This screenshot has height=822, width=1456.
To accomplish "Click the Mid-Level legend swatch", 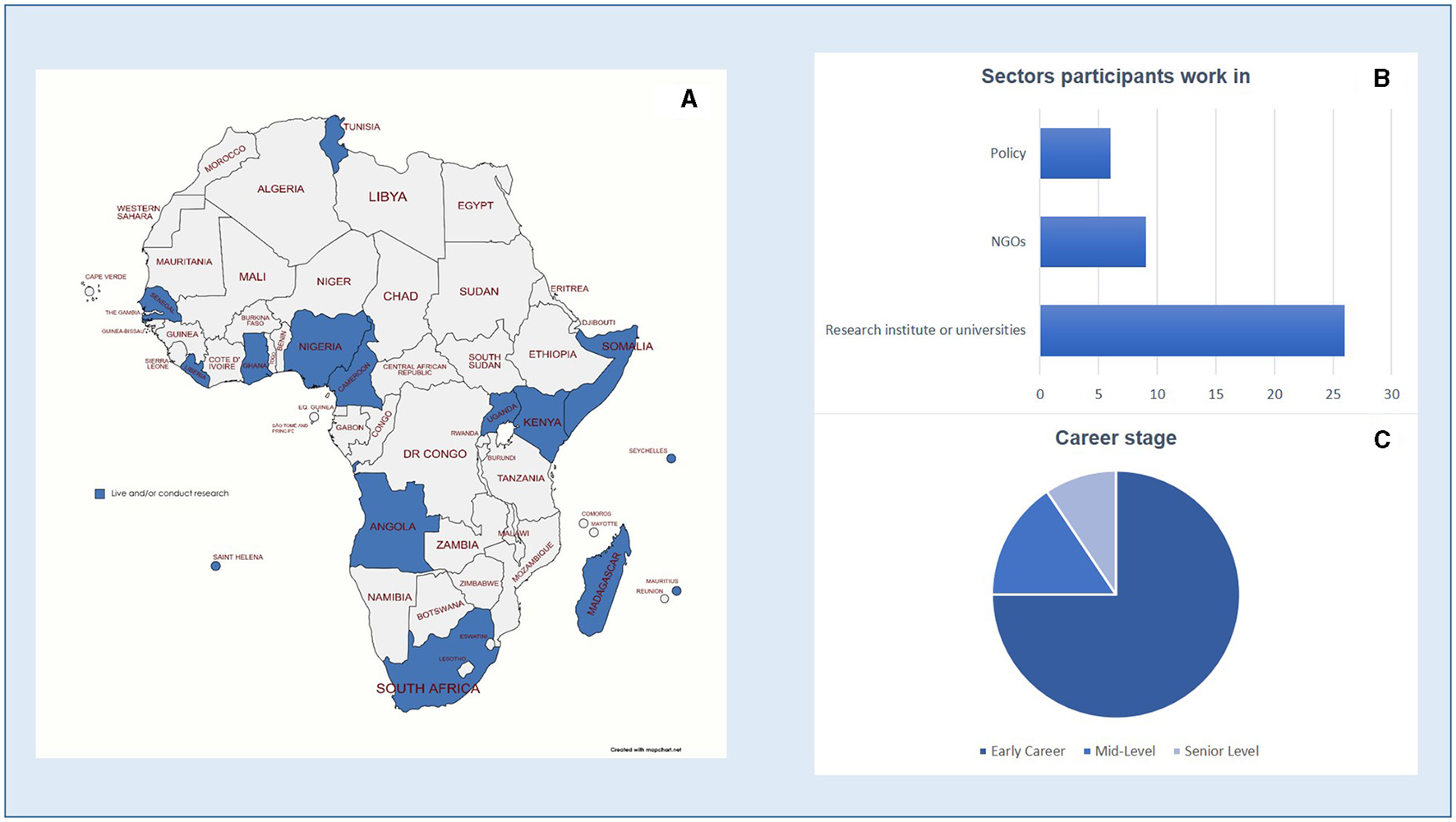I will coord(1087,751).
